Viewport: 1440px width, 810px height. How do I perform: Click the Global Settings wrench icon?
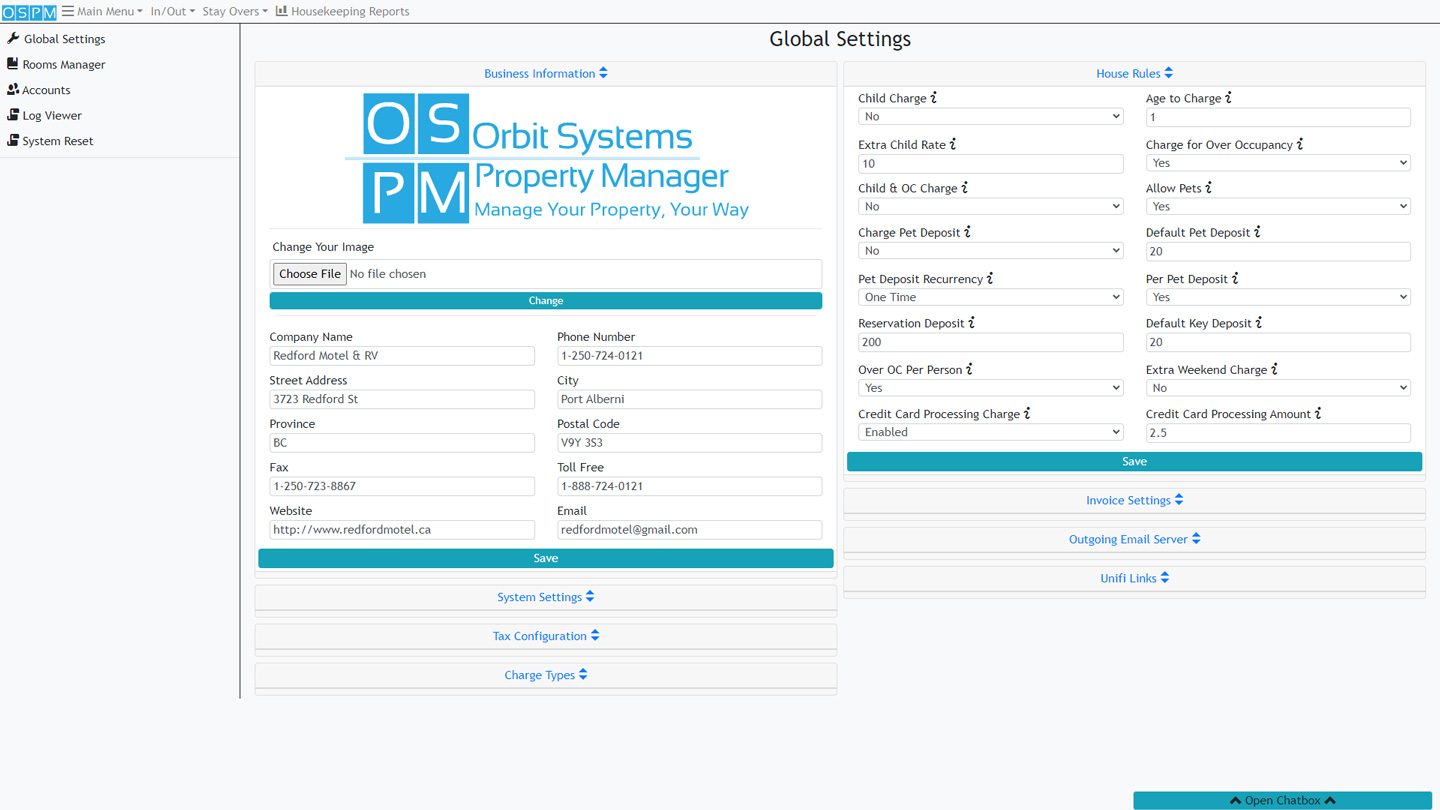13,39
